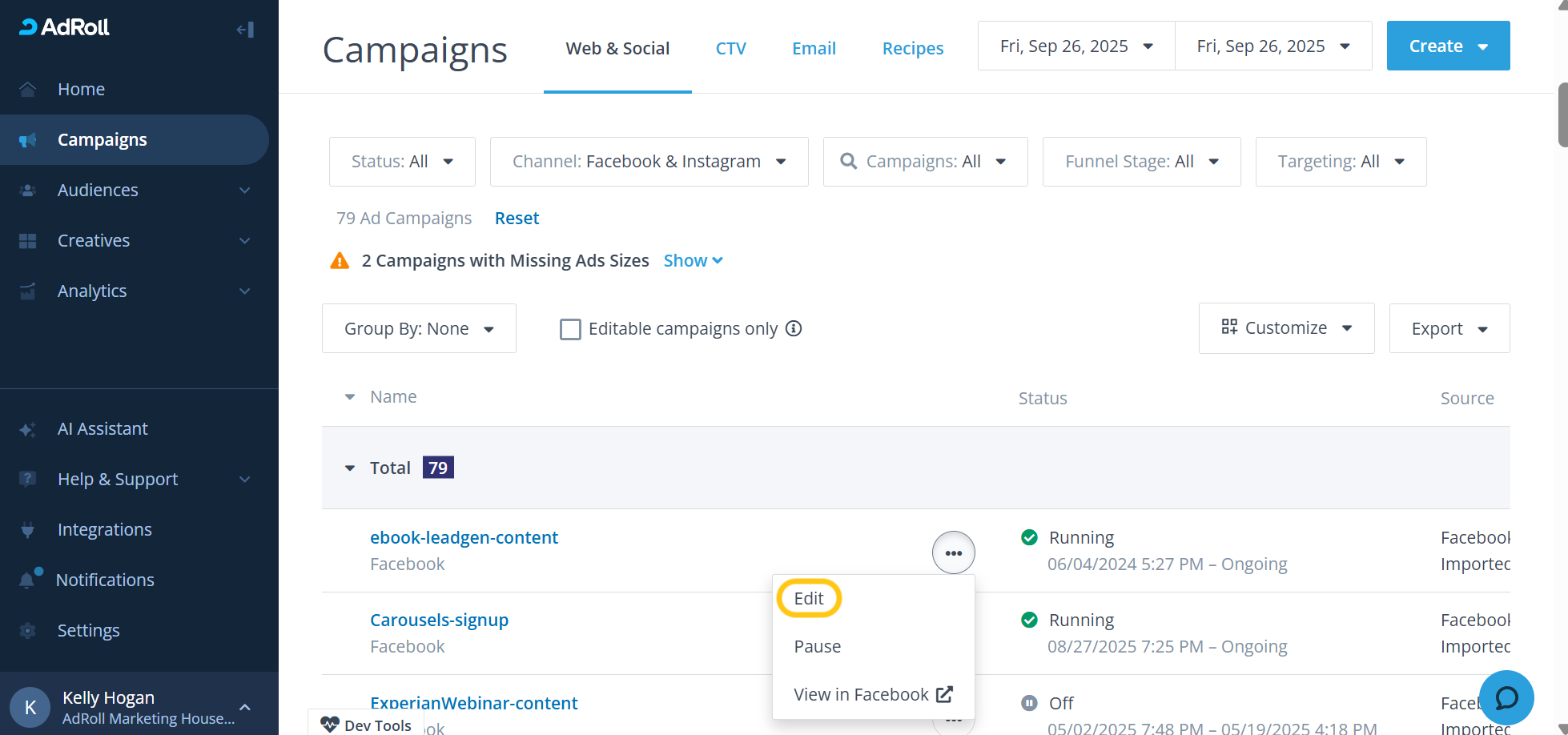Screen dimensions: 1568x735
Task: Click the info icon beside Editable campaigns only
Action: pyautogui.click(x=794, y=328)
